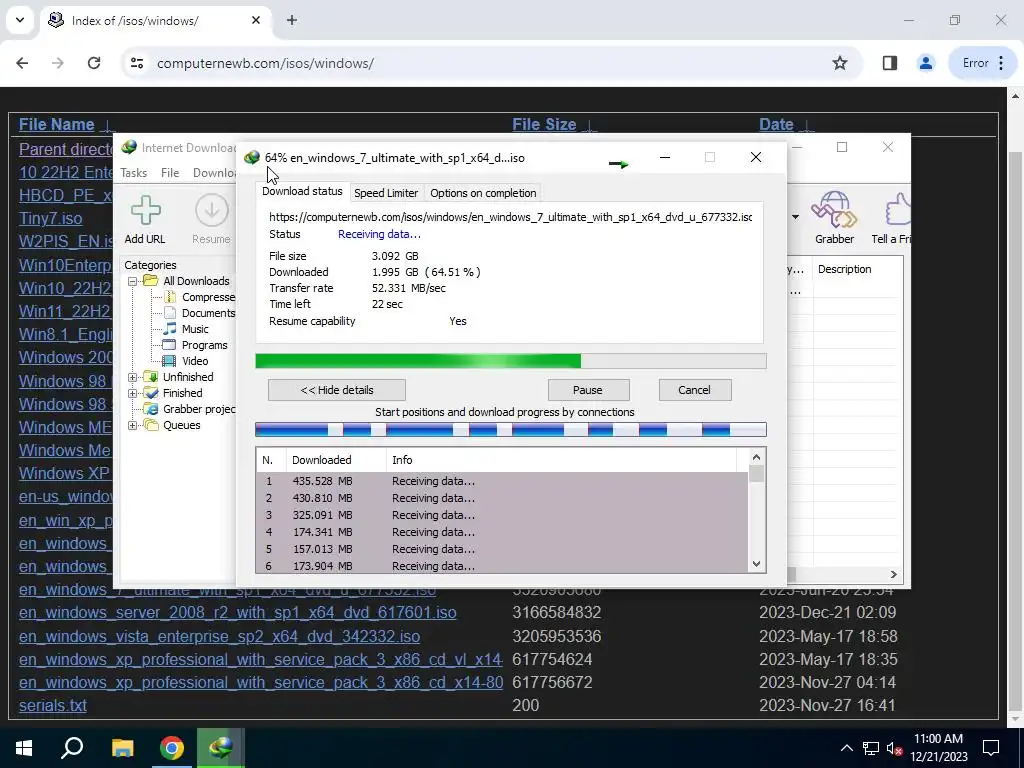Image resolution: width=1024 pixels, height=768 pixels.
Task: Click the Grabber projects icon in tree
Action: click(x=151, y=409)
